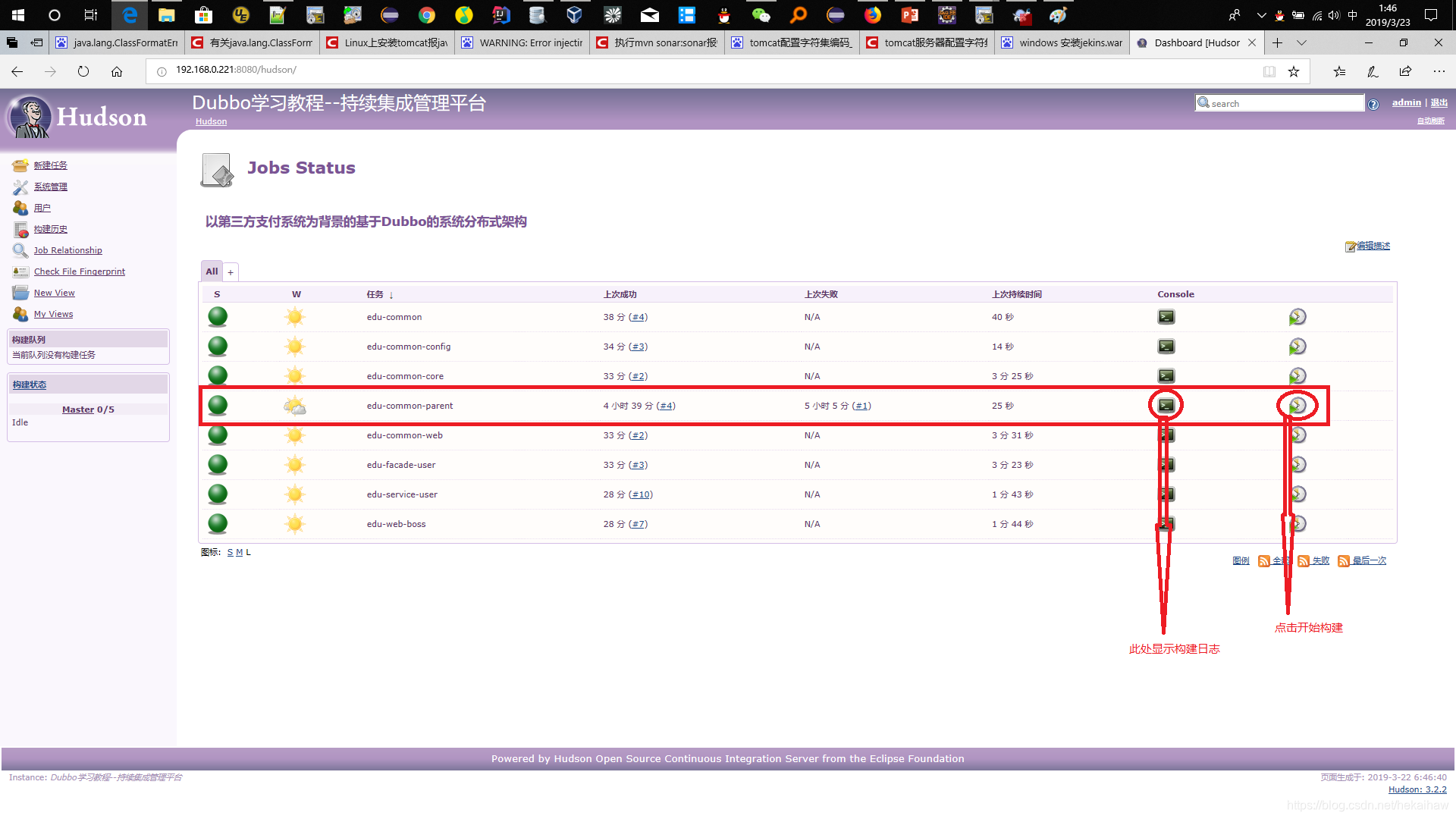Start build for edu-common

(1298, 317)
